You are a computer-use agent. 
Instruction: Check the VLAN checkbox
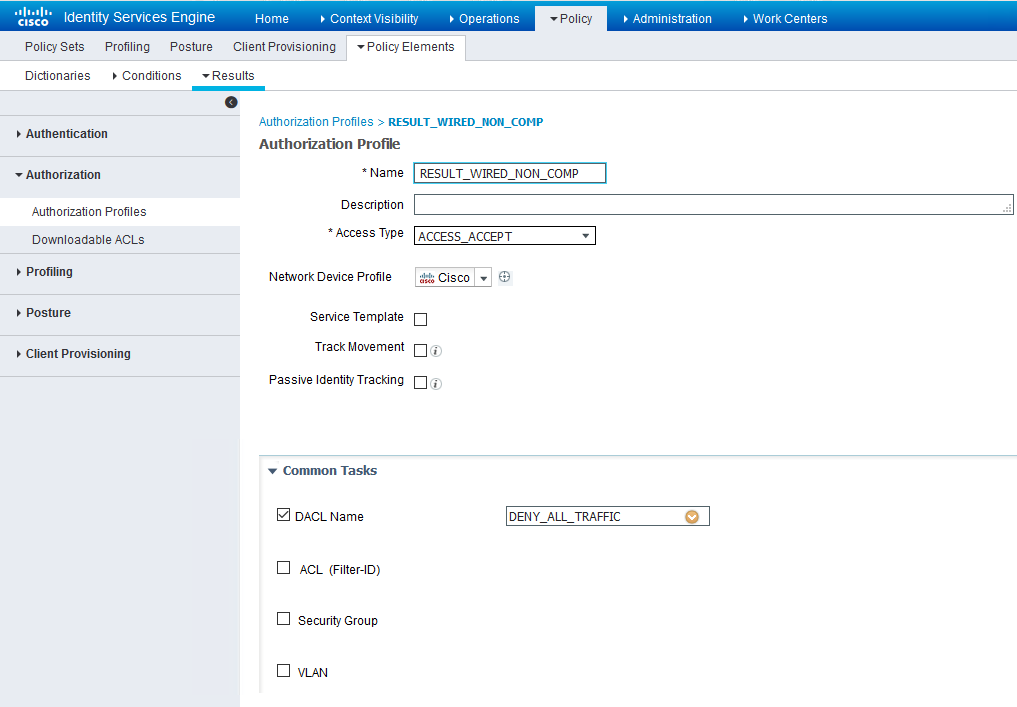pos(283,671)
